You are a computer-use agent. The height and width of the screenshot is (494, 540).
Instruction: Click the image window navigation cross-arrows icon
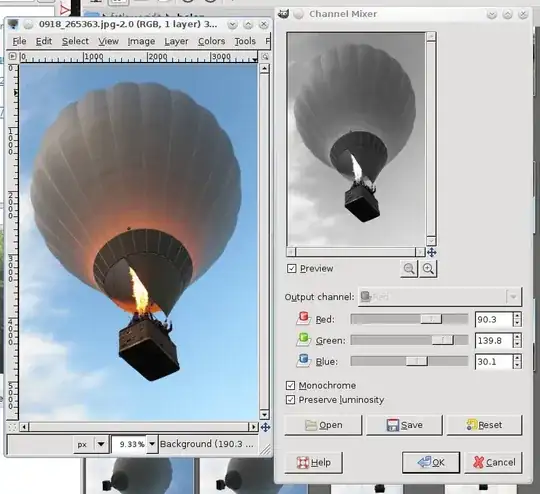click(265, 427)
